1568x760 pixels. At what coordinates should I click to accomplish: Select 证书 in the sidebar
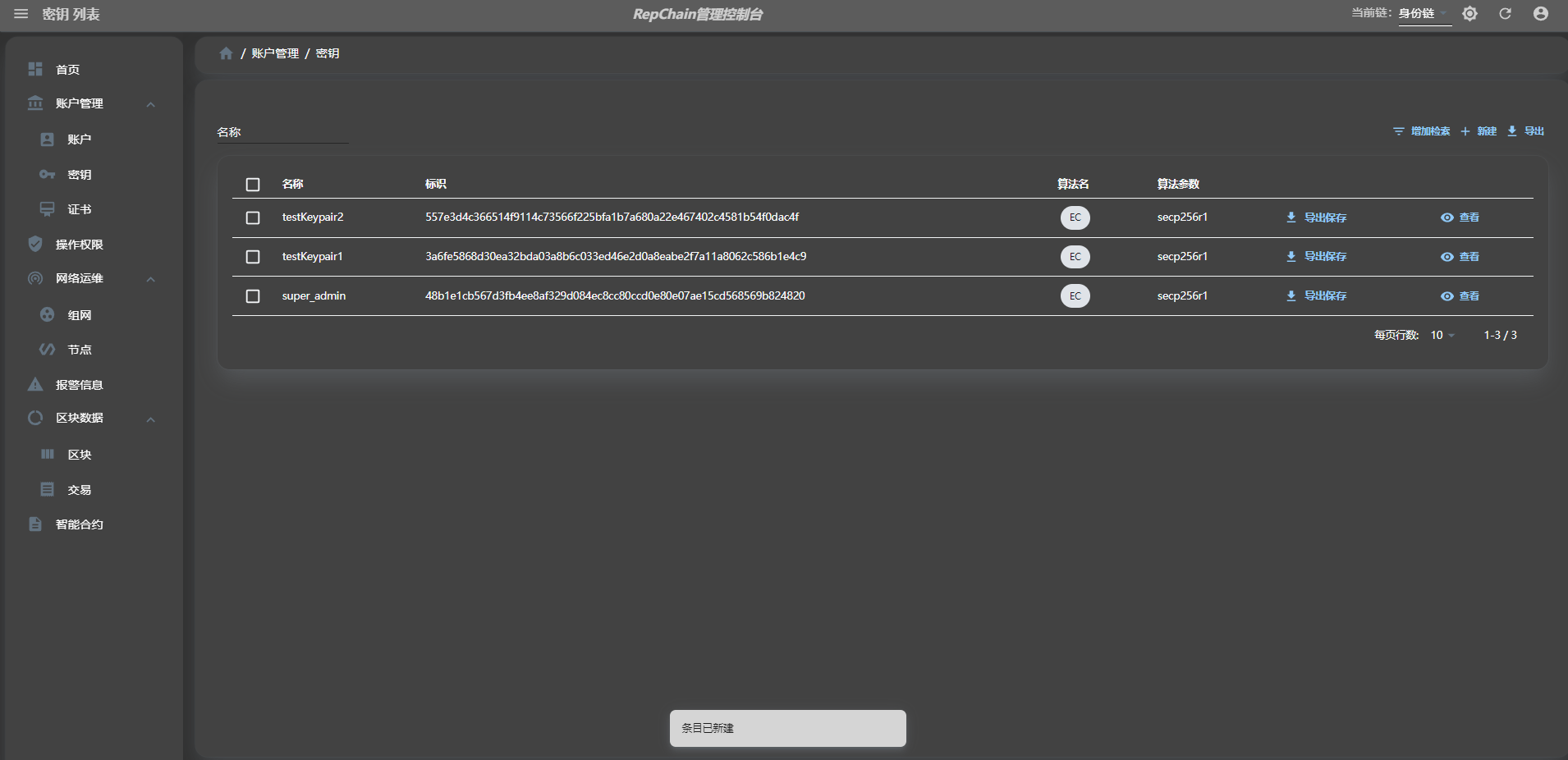click(x=79, y=209)
